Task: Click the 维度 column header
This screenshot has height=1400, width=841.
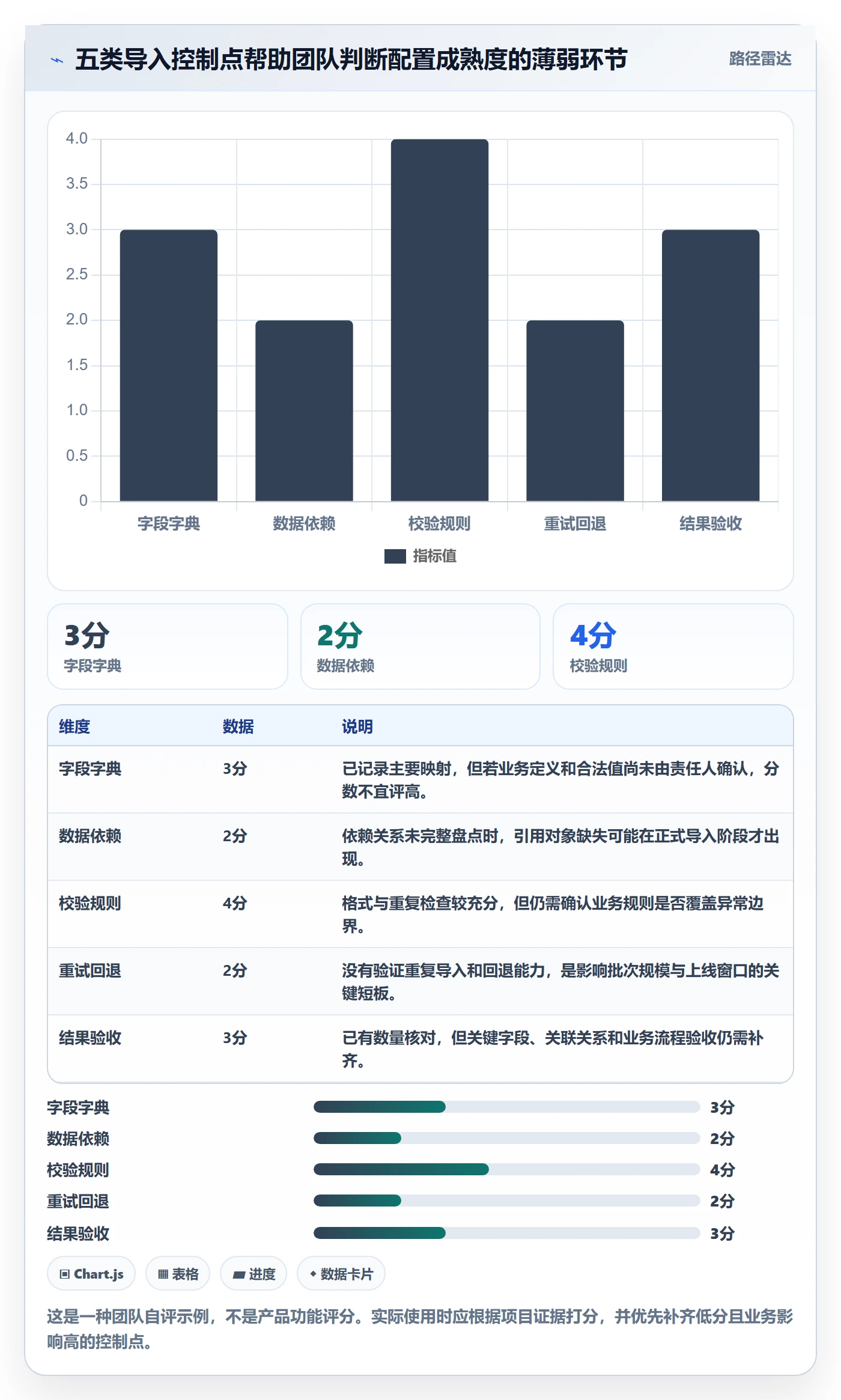Action: tap(74, 726)
